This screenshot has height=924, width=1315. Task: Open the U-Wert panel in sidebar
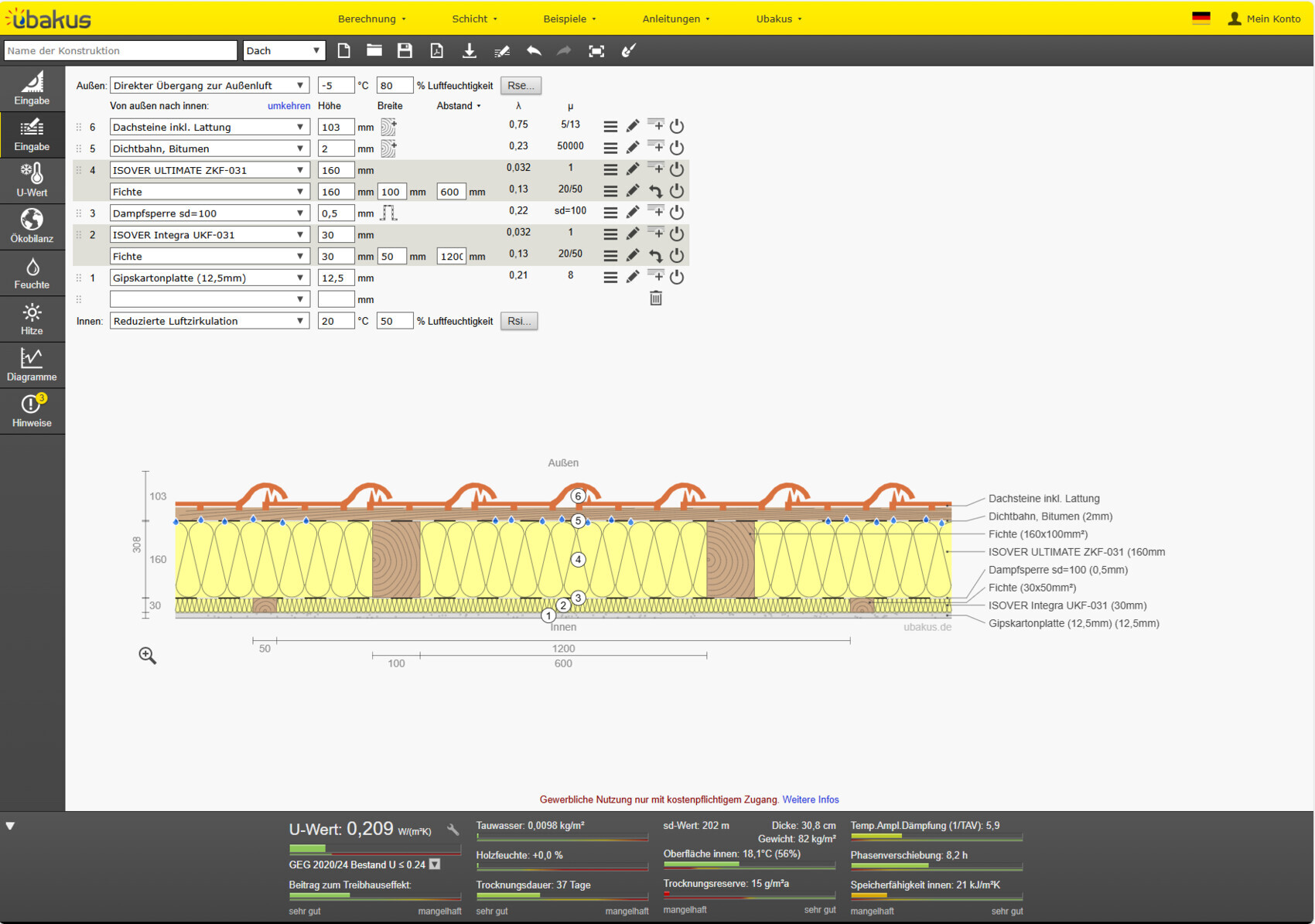pos(32,180)
